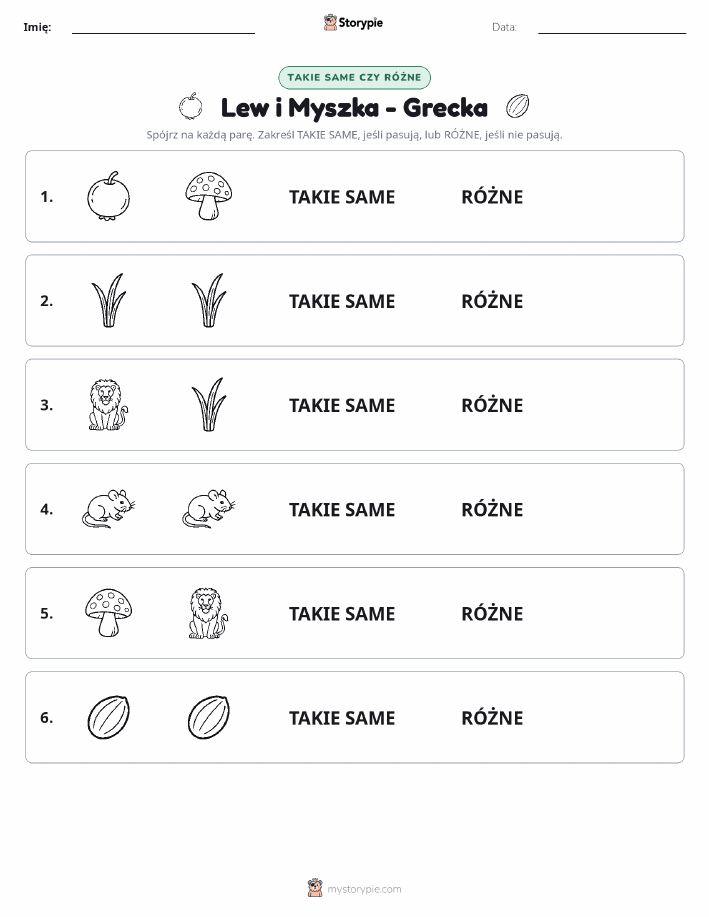Screen dimensions: 709x917
Task: Choose TAKIE SAME for row 2
Action: 342,301
